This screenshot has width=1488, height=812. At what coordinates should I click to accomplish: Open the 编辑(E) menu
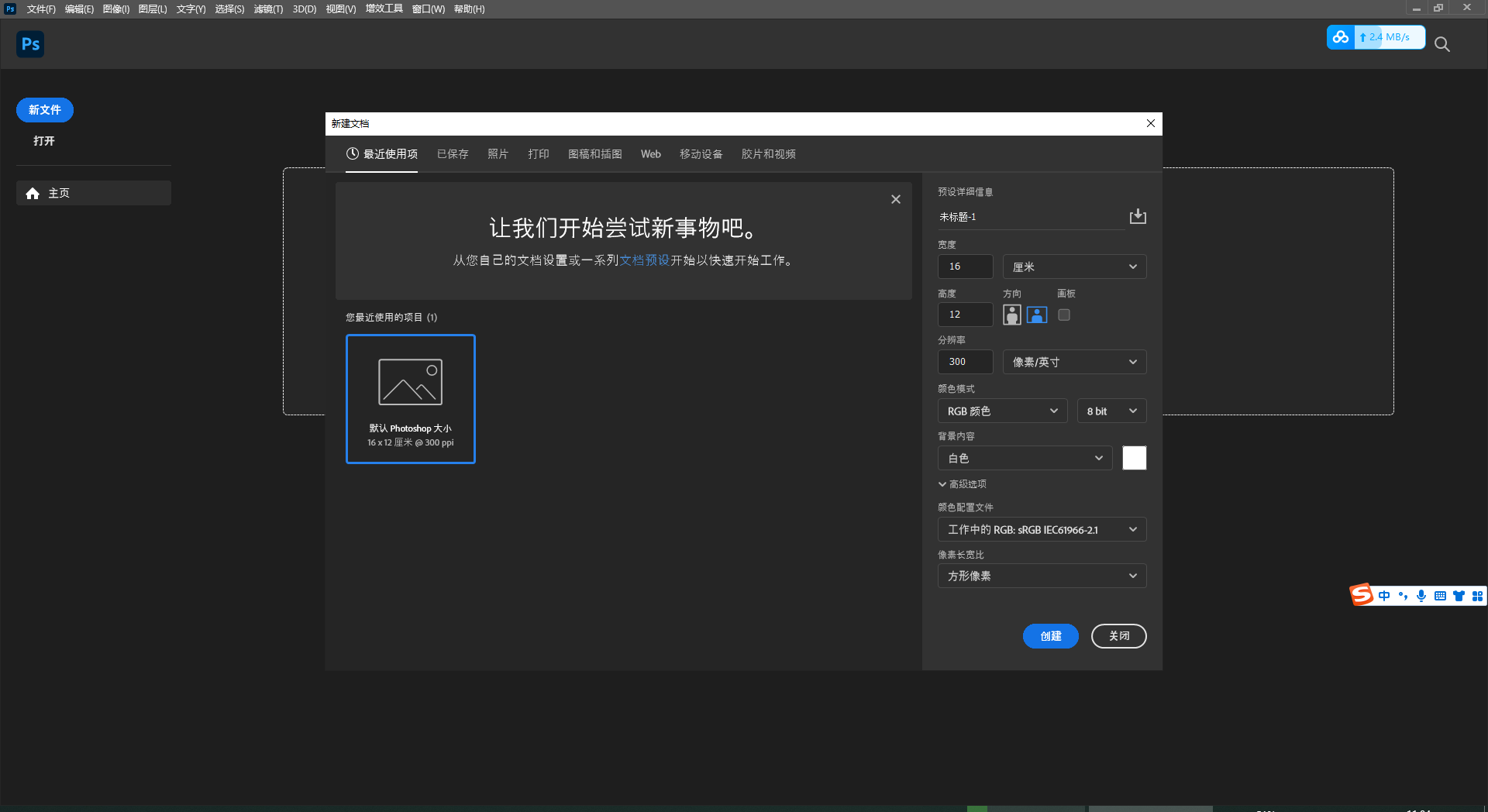point(79,9)
